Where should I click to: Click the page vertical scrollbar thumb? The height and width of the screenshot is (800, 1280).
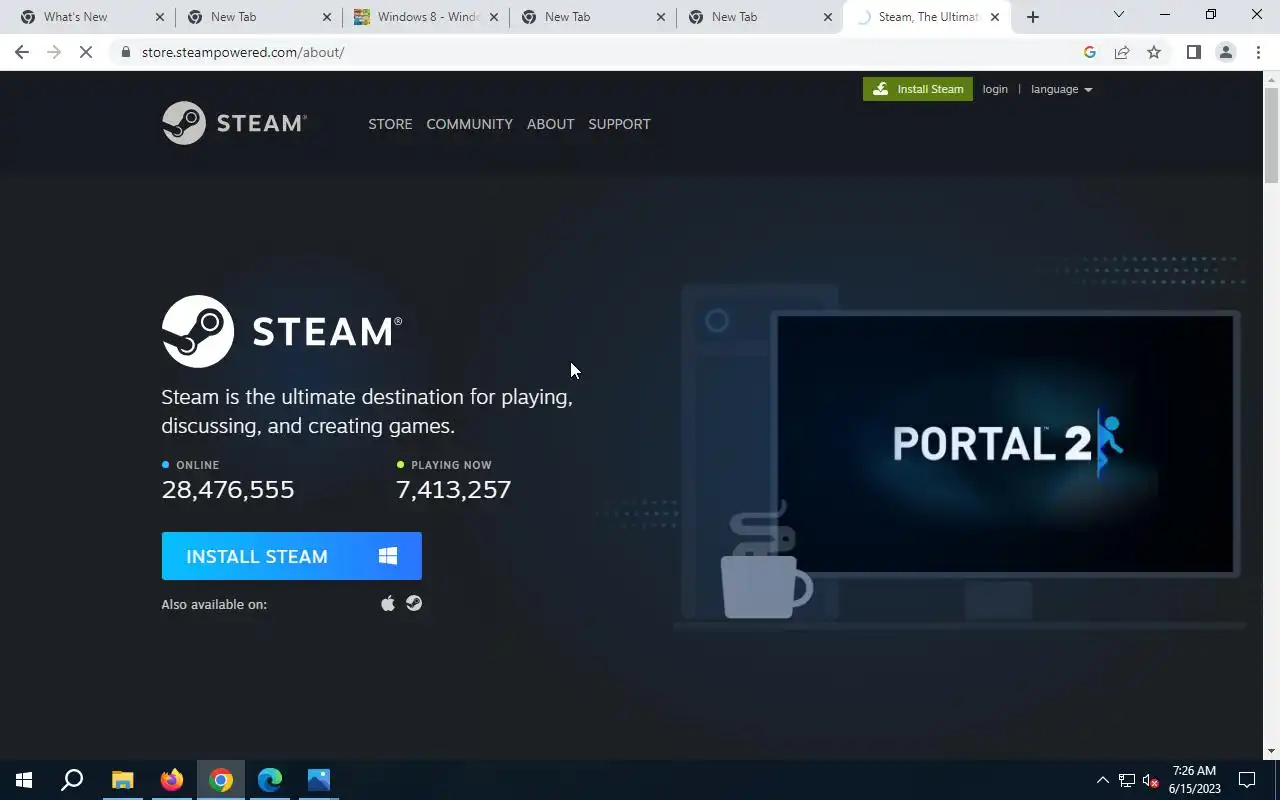[x=1271, y=135]
